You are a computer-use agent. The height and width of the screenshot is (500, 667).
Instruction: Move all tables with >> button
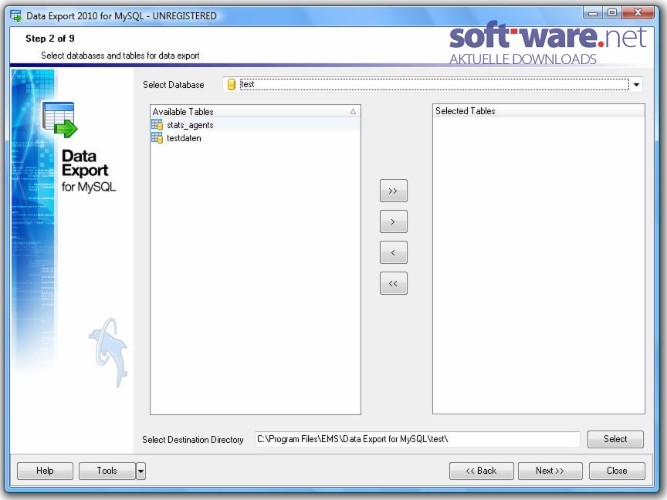tap(393, 191)
